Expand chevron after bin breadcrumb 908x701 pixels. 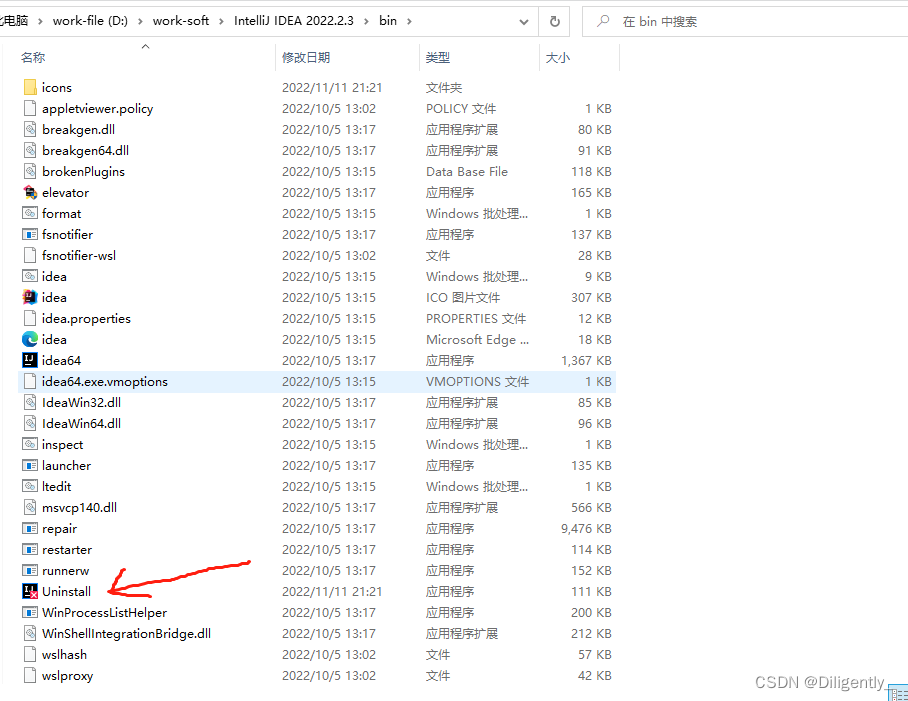pyautogui.click(x=409, y=21)
